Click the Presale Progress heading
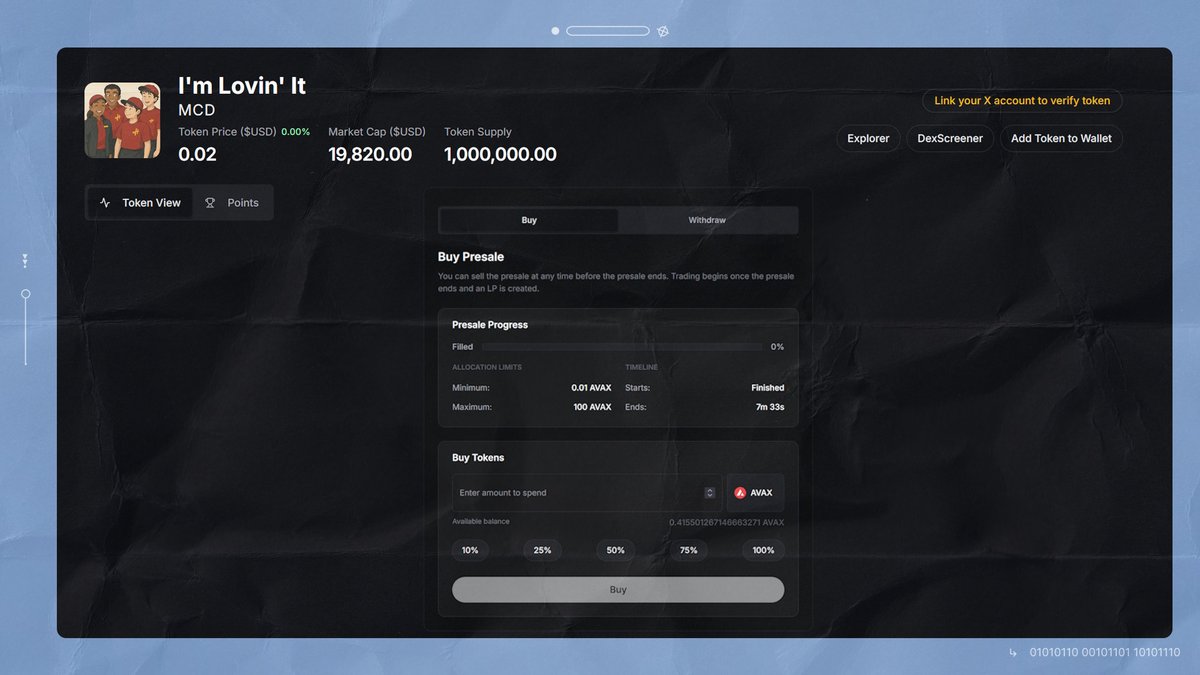 tap(490, 325)
